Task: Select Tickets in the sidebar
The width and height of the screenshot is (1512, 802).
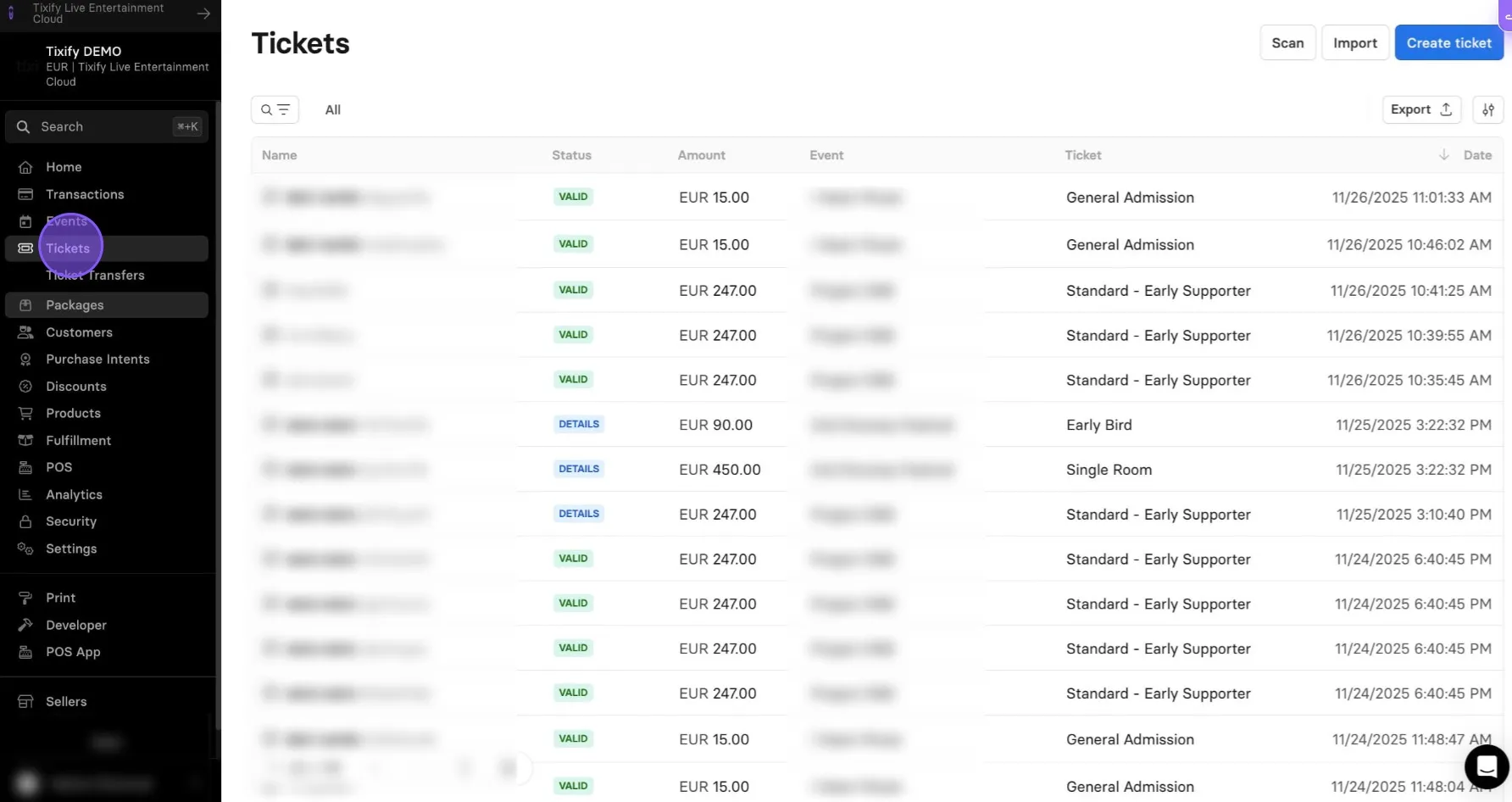Action: 107,248
